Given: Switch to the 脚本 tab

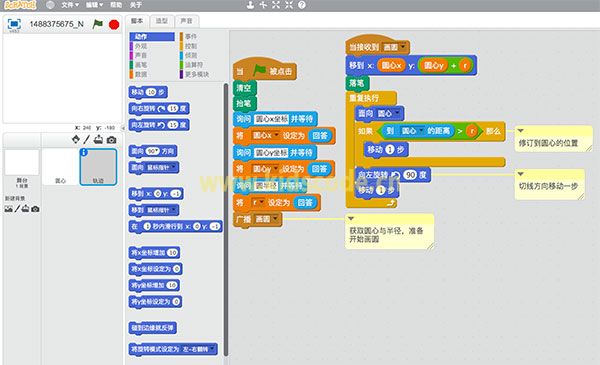Looking at the screenshot, I should tap(137, 21).
